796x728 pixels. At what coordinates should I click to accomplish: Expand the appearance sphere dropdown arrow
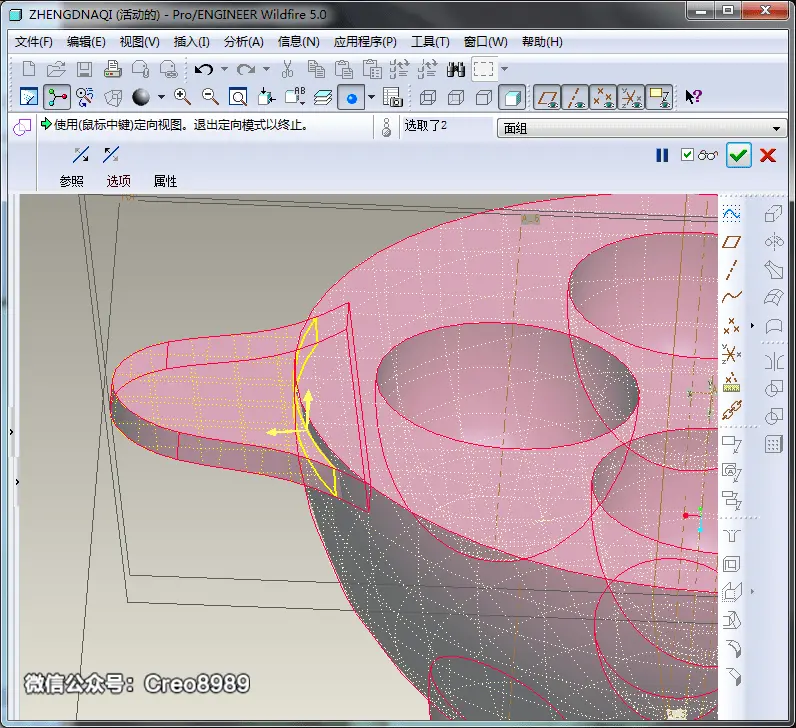[161, 96]
